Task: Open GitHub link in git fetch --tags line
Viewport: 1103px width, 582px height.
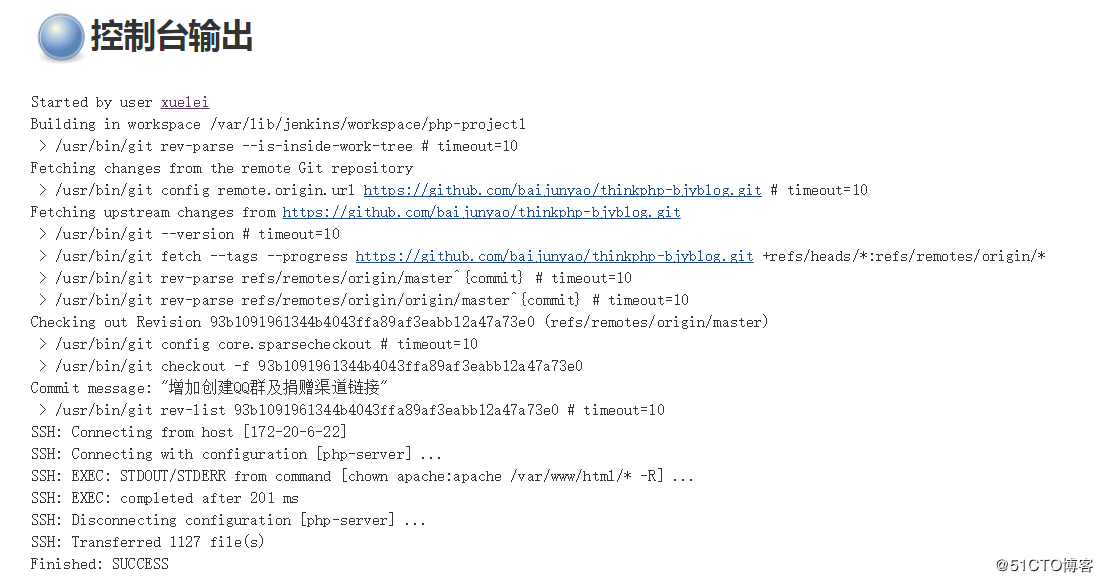Action: coord(554,256)
